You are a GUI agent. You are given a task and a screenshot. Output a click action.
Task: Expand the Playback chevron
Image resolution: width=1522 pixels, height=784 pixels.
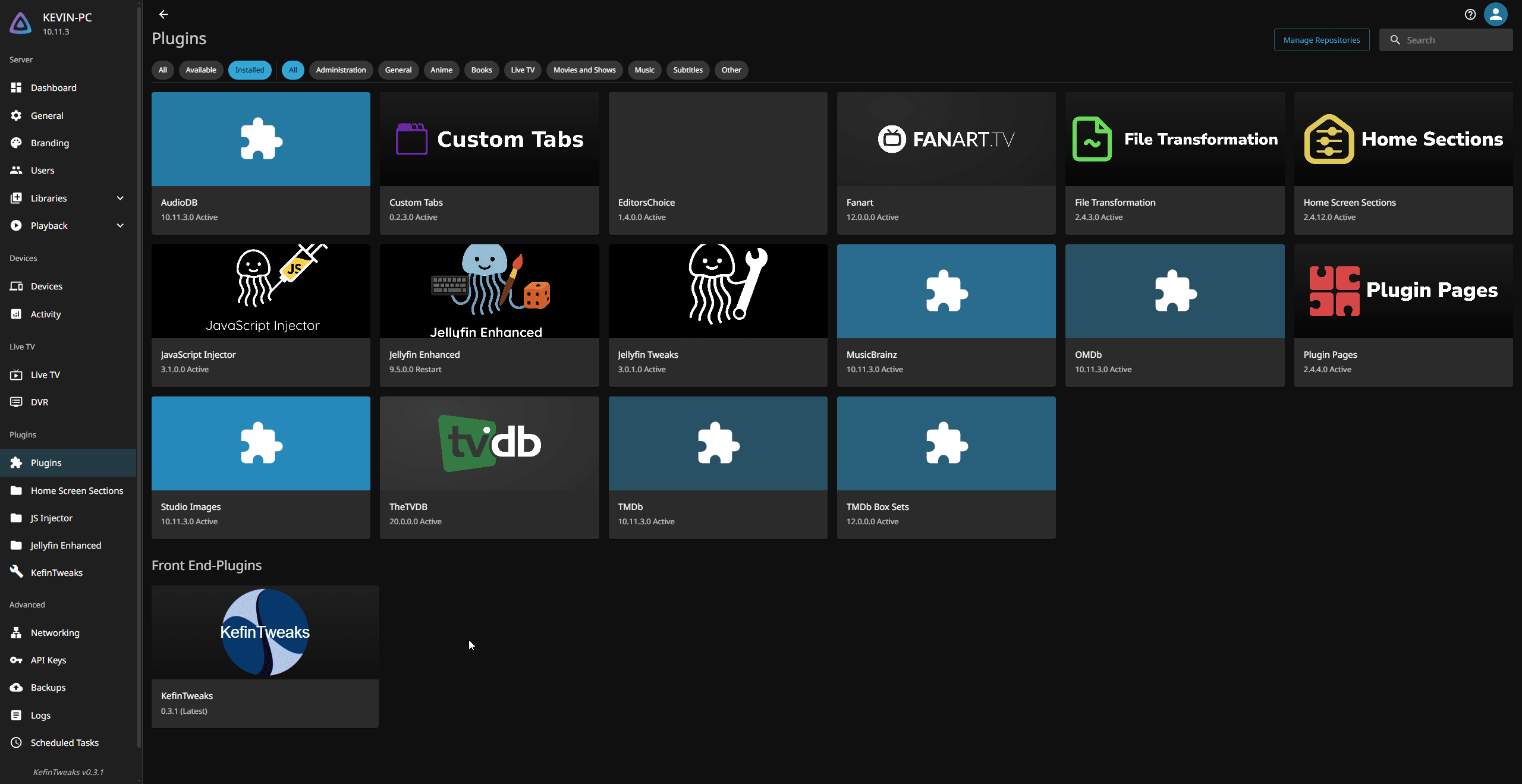click(120, 225)
